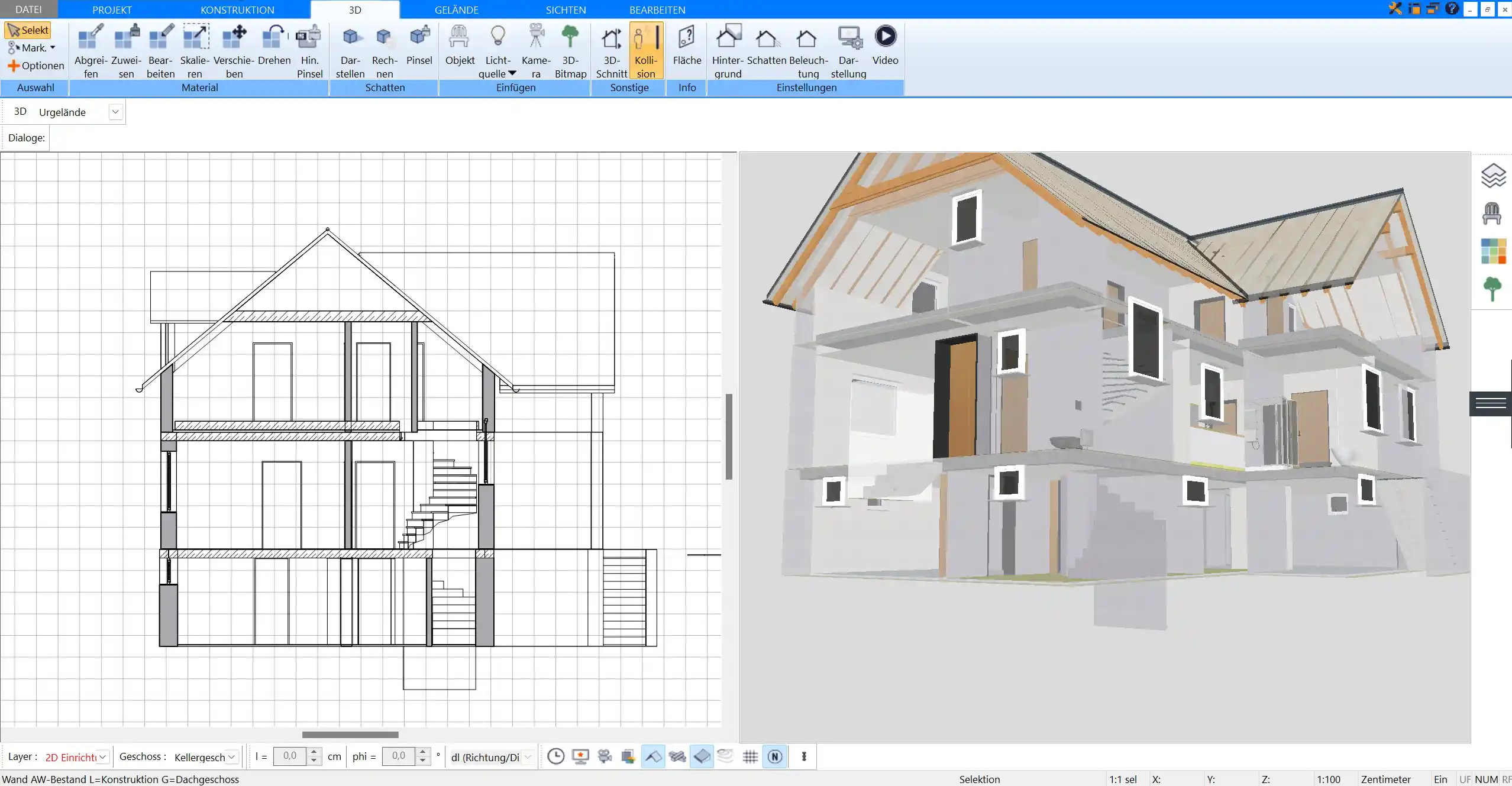Open the 3D-Schnitt tool
The width and height of the screenshot is (1512, 786).
[611, 51]
